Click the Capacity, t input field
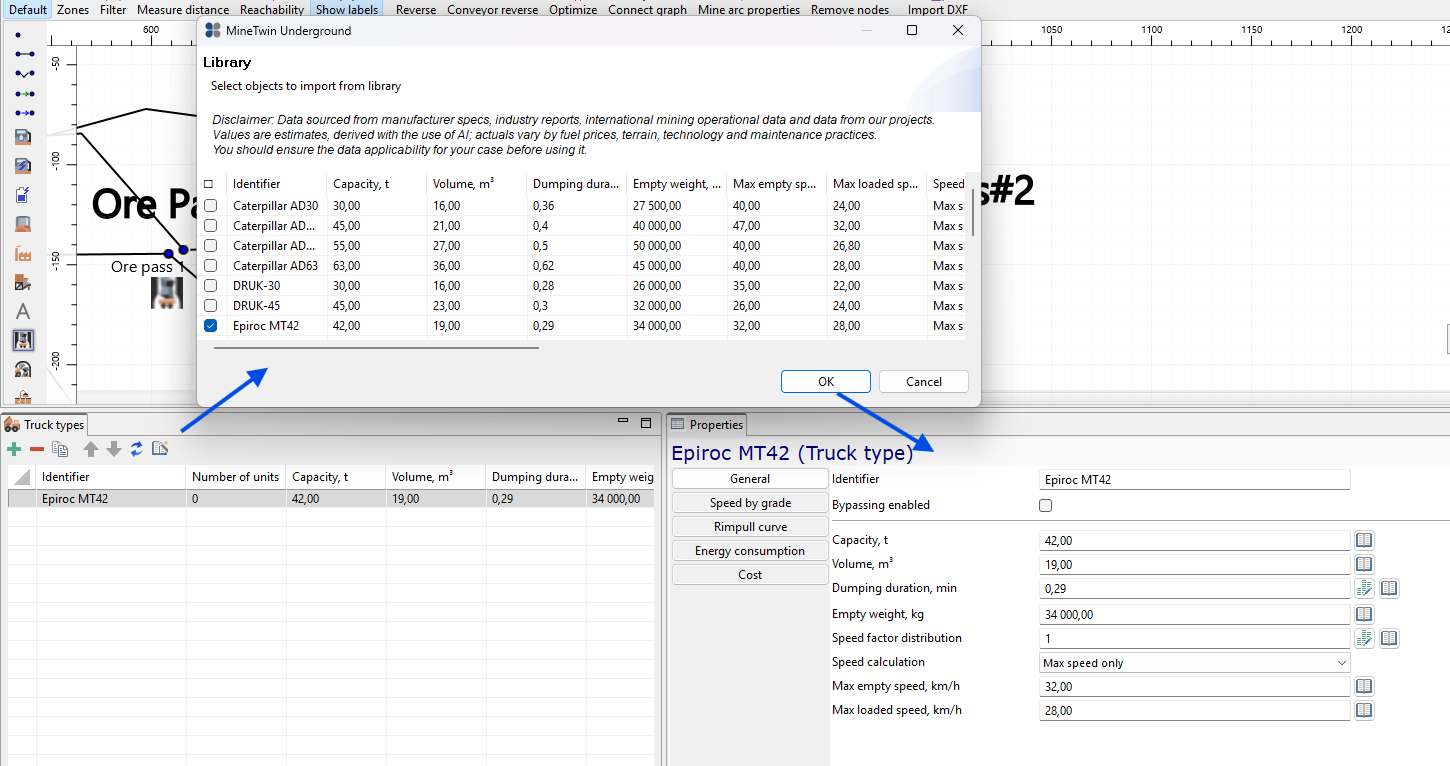 click(x=1195, y=540)
